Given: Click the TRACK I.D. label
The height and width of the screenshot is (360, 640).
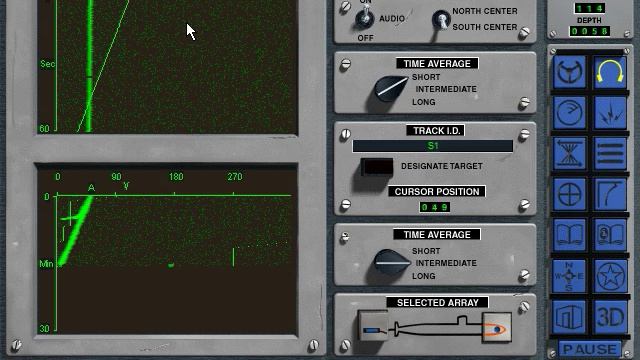Looking at the screenshot, I should 436,131.
